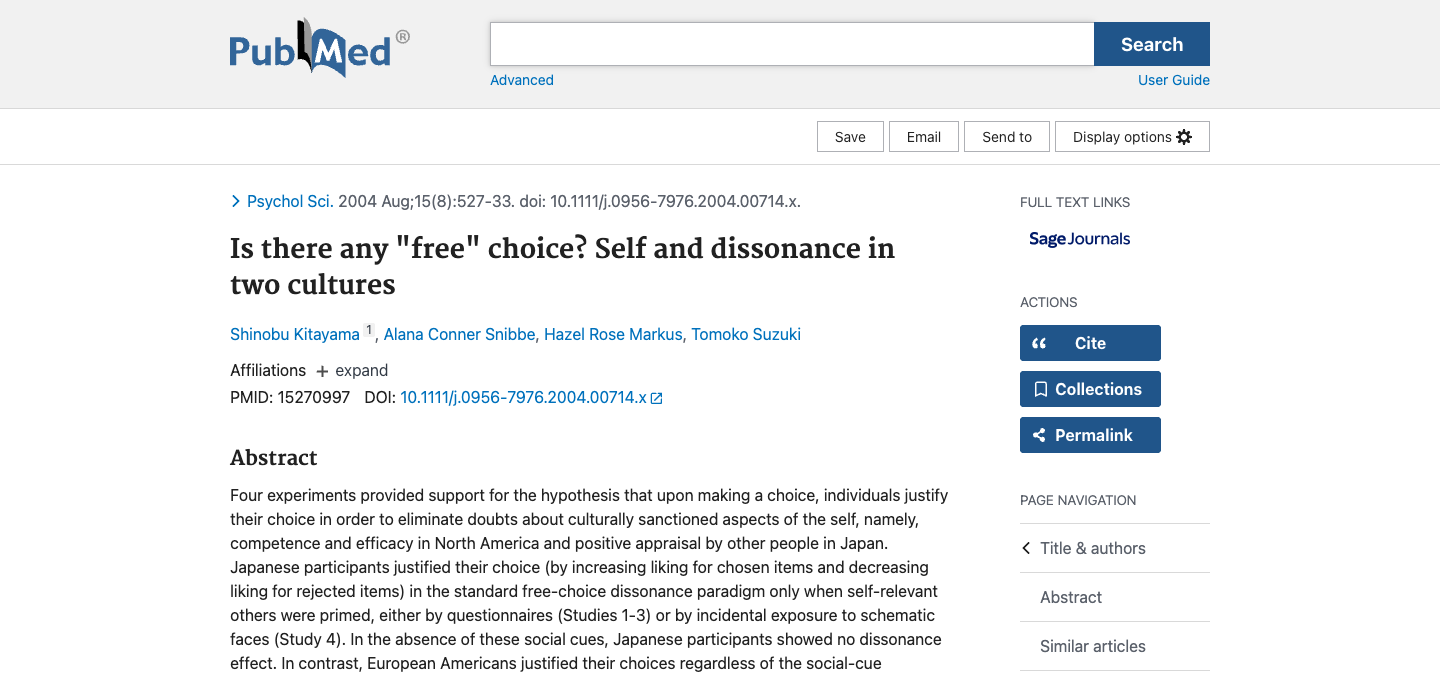Expand the Psychol Sci journal chevron

click(x=236, y=201)
